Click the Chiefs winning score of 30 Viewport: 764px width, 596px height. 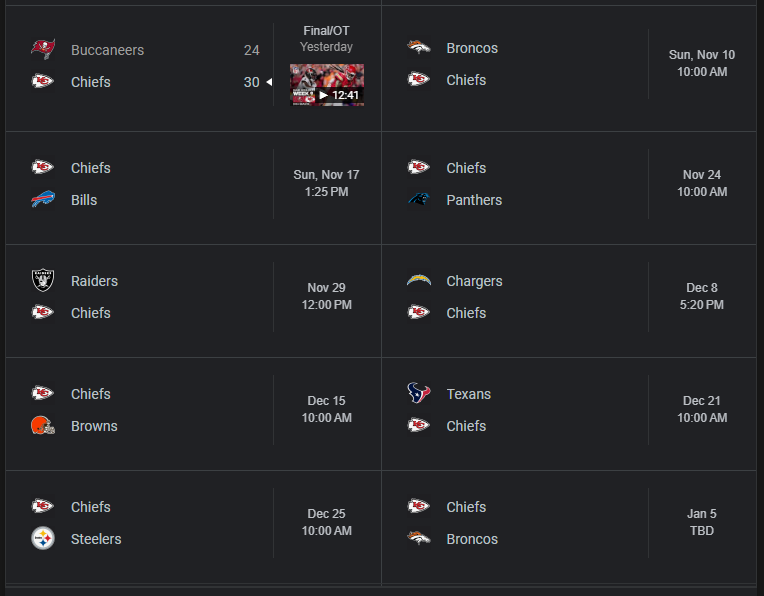(251, 82)
